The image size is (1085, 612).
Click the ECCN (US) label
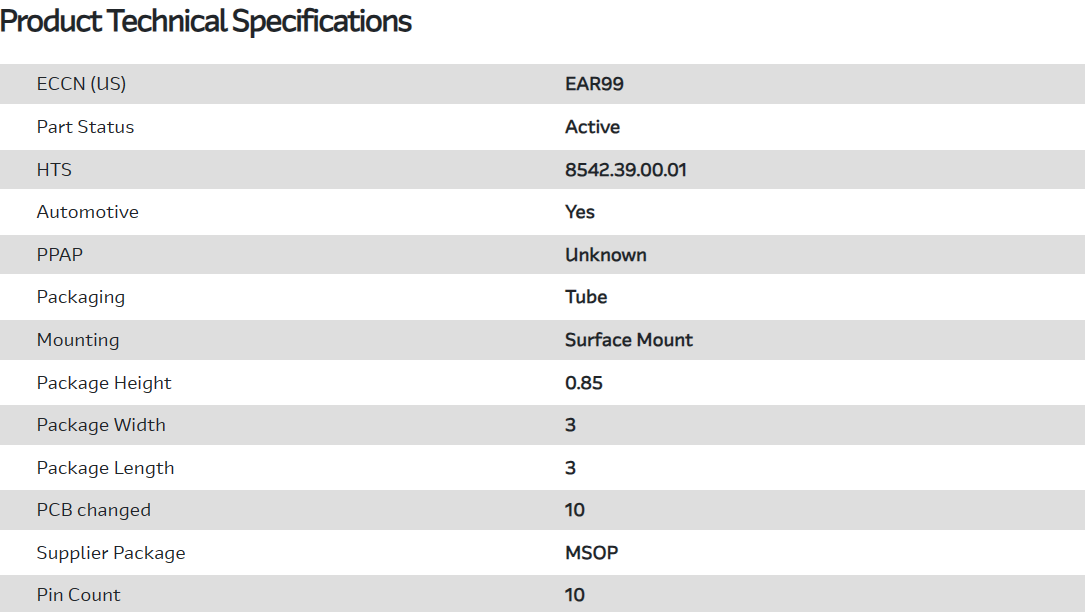click(81, 84)
